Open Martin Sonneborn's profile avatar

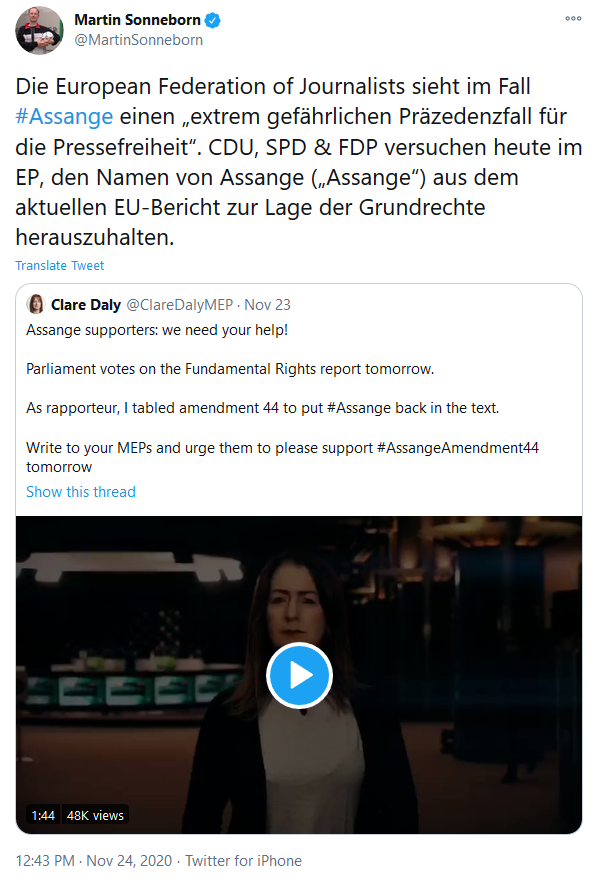39,30
